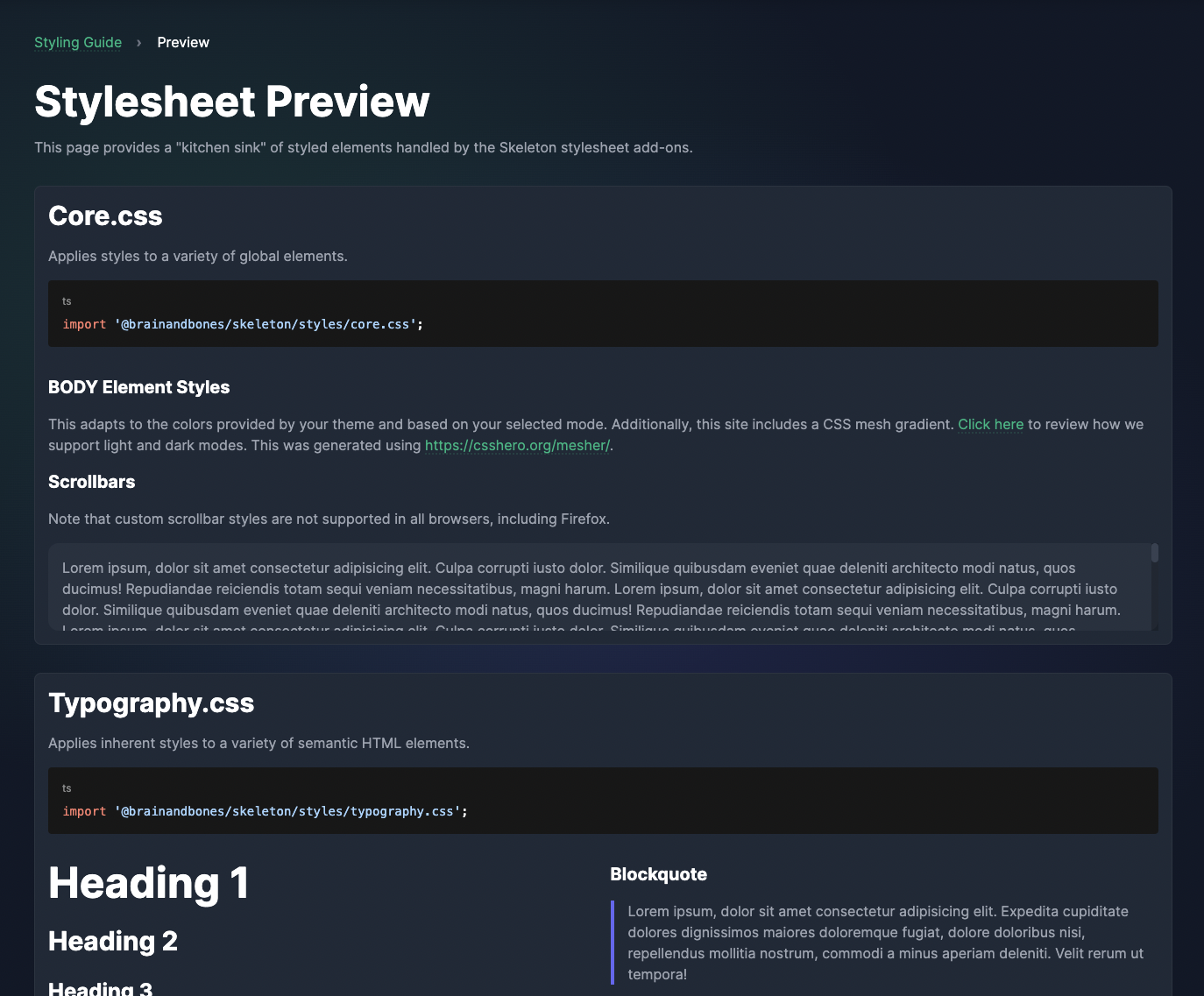Click the core.css import code snippet
The height and width of the screenshot is (996, 1204).
pyautogui.click(x=243, y=324)
